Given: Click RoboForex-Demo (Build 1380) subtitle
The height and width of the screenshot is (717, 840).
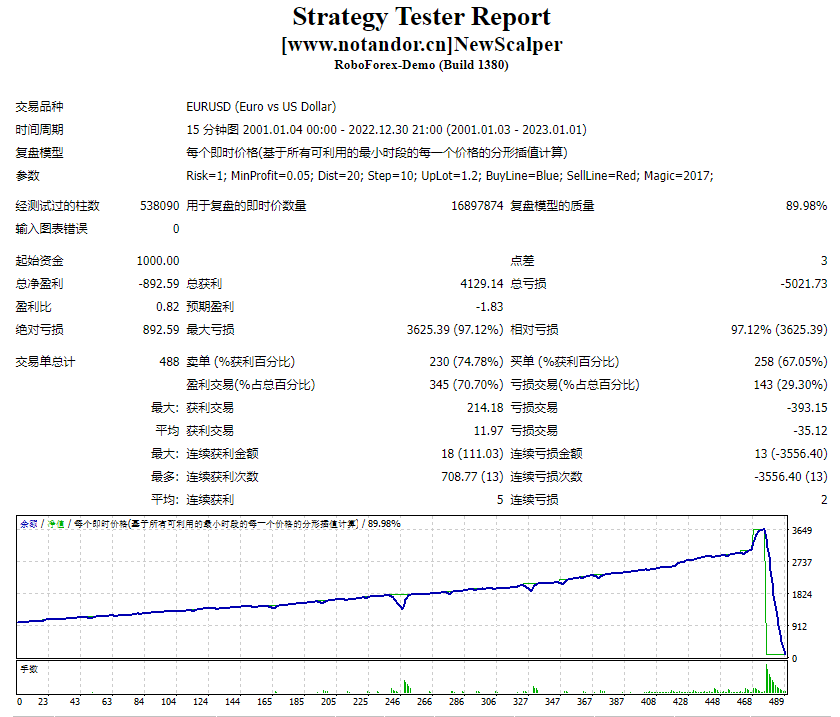Looking at the screenshot, I should pyautogui.click(x=421, y=65).
